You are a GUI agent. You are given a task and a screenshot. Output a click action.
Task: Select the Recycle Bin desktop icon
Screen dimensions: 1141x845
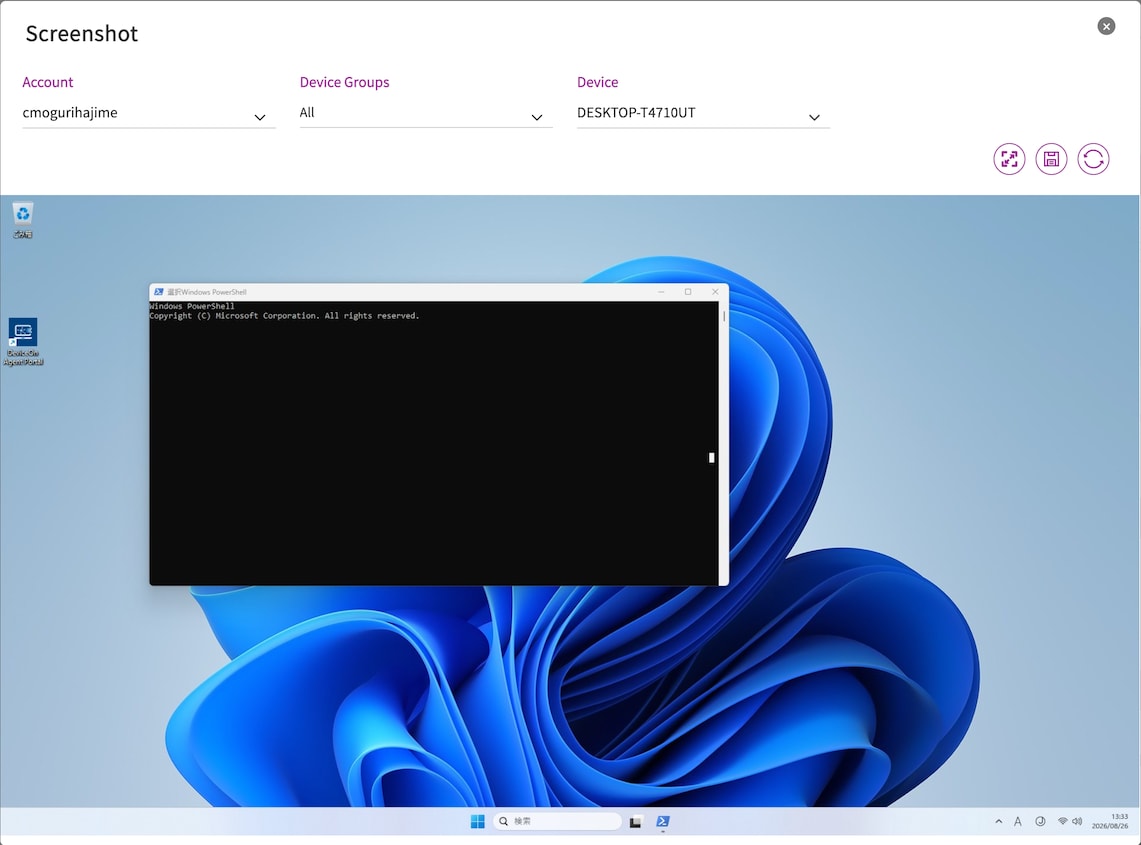(x=23, y=221)
